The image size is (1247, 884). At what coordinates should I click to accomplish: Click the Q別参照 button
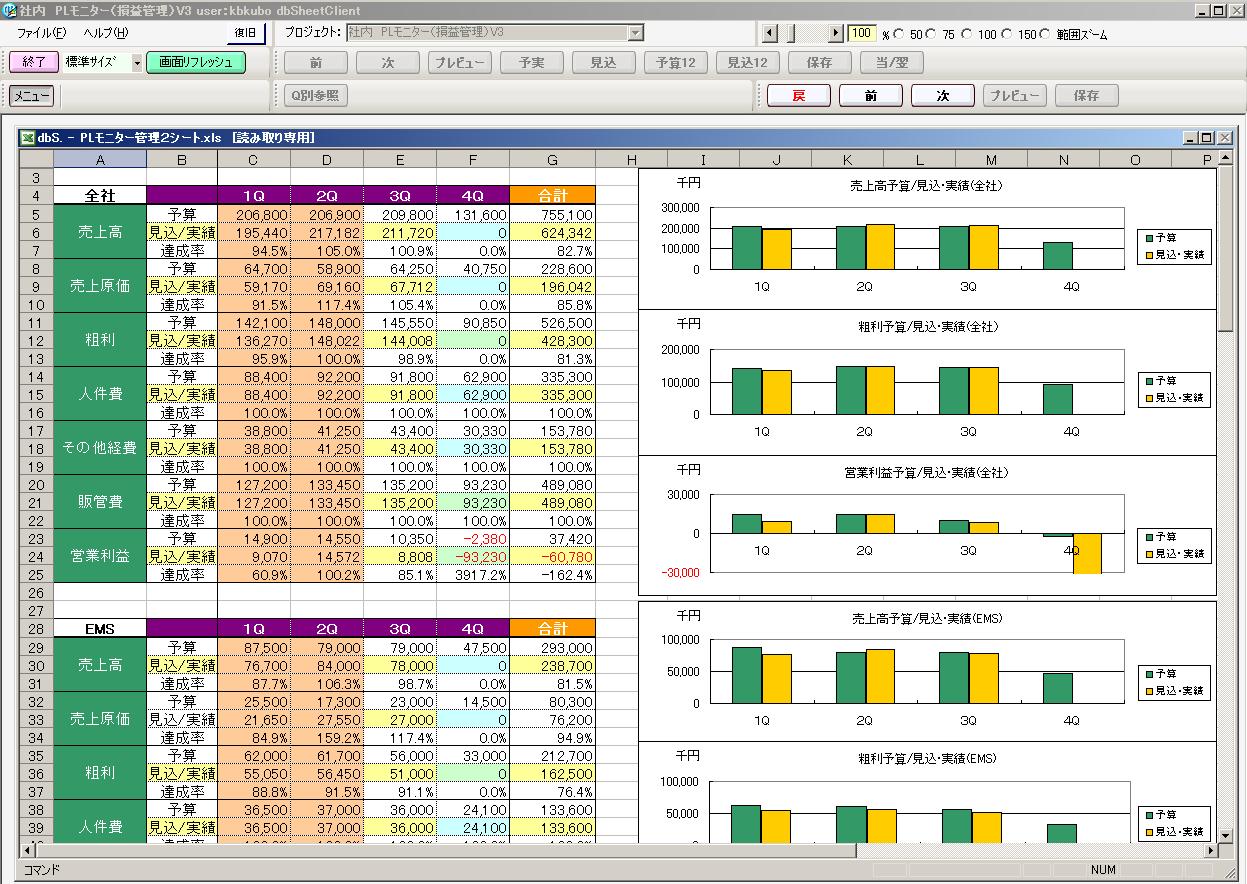[x=316, y=96]
